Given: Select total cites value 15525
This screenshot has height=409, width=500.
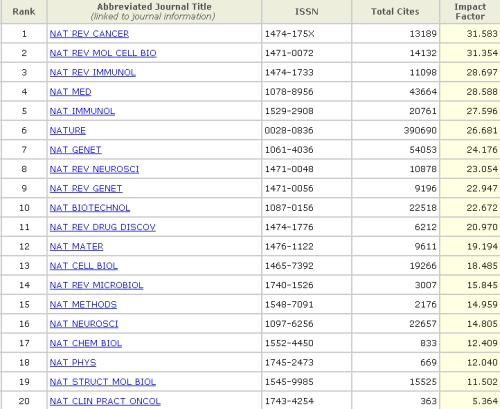Looking at the screenshot, I should coord(423,382).
